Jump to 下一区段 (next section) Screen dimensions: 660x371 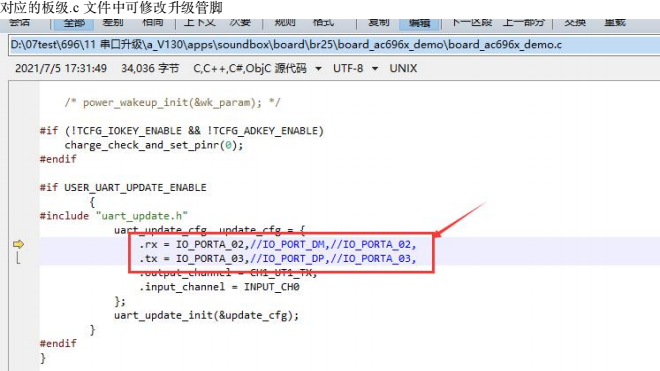472,22
